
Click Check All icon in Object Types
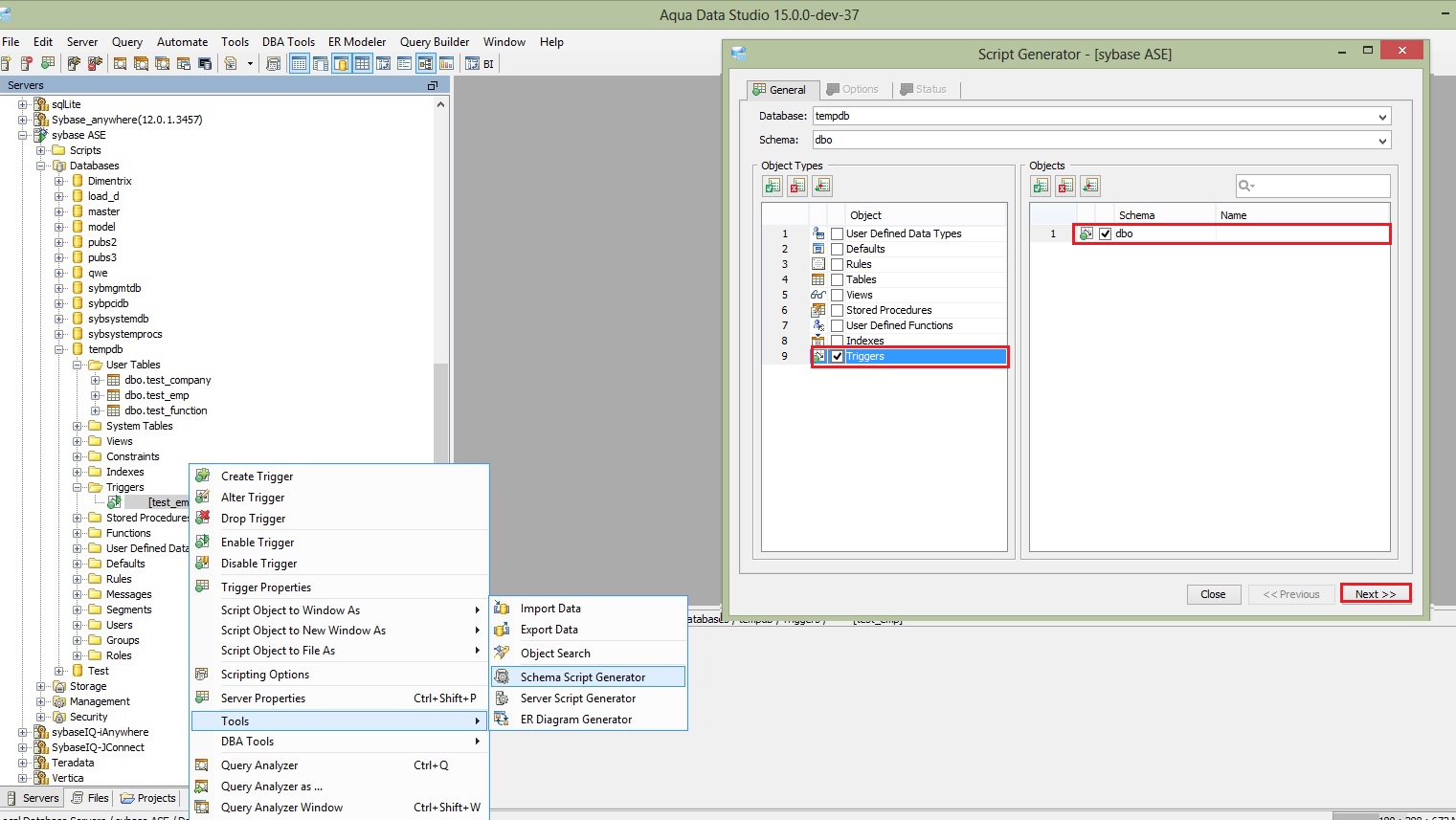point(773,186)
